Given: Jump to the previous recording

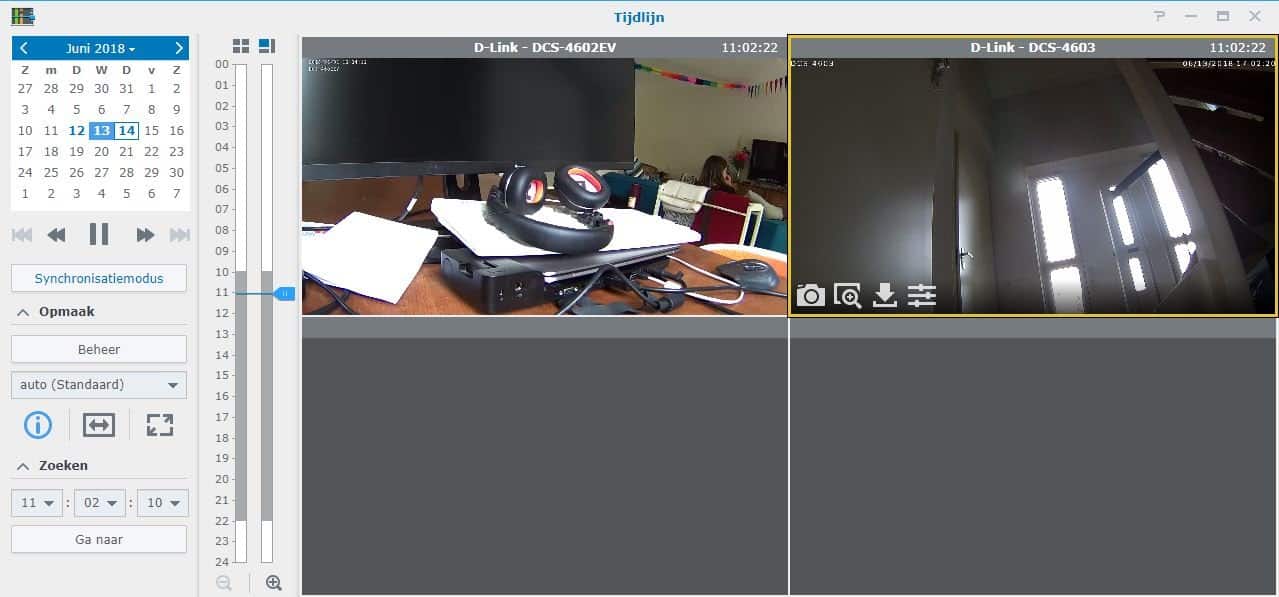Looking at the screenshot, I should click(22, 235).
